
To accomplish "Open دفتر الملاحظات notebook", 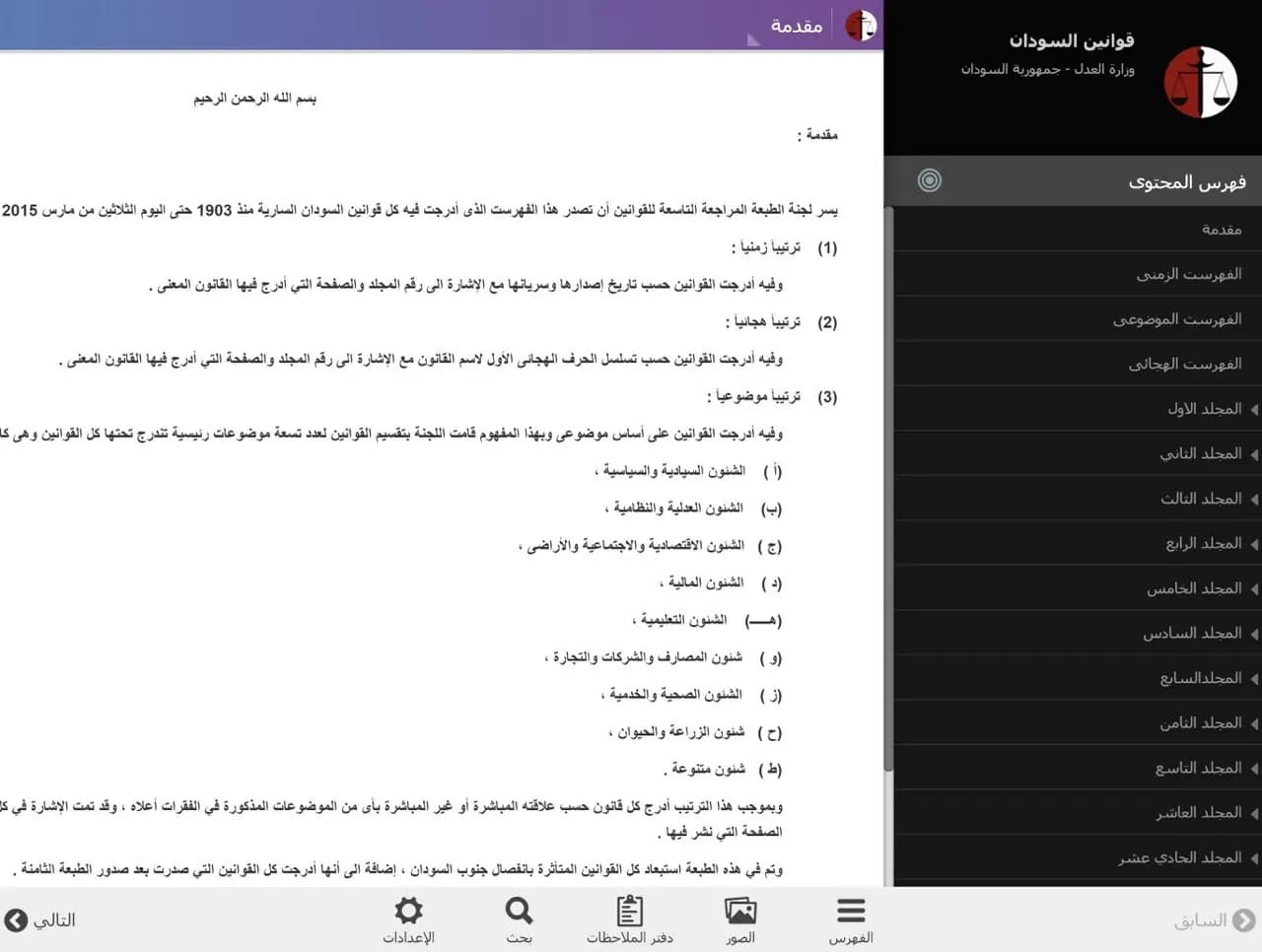I will (628, 917).
